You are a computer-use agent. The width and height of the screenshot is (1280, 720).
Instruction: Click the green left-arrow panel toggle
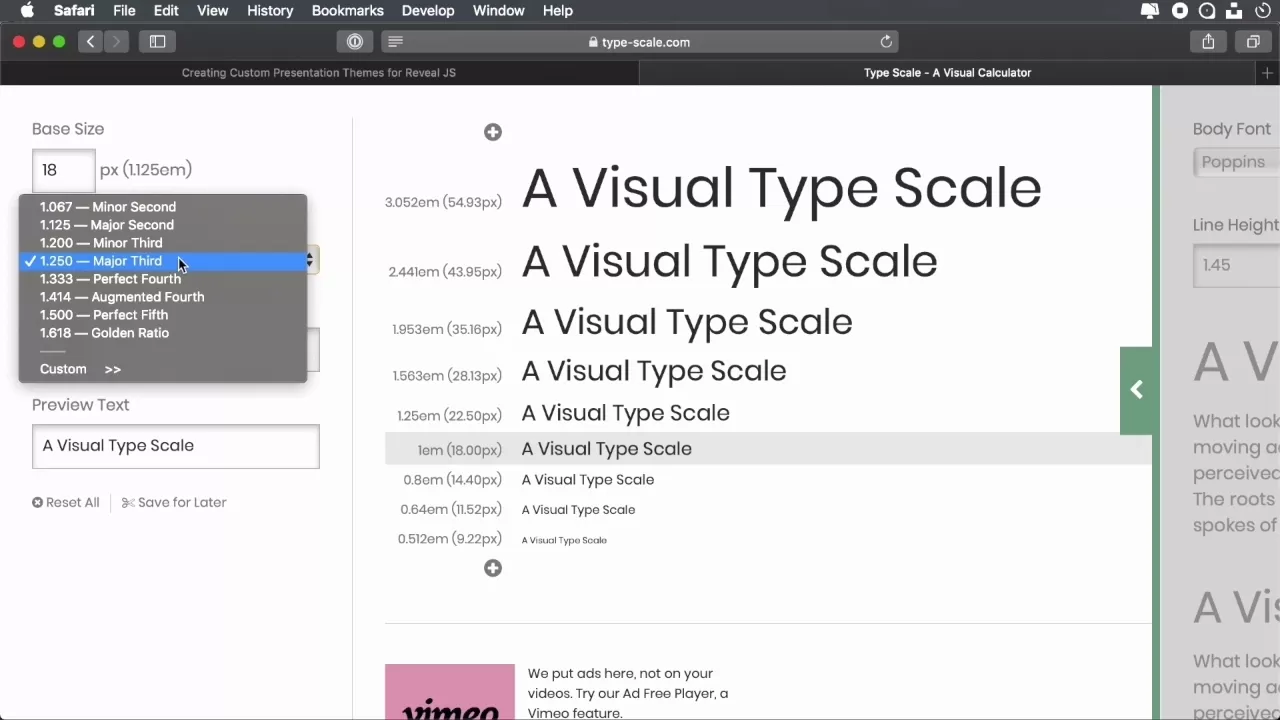1136,390
